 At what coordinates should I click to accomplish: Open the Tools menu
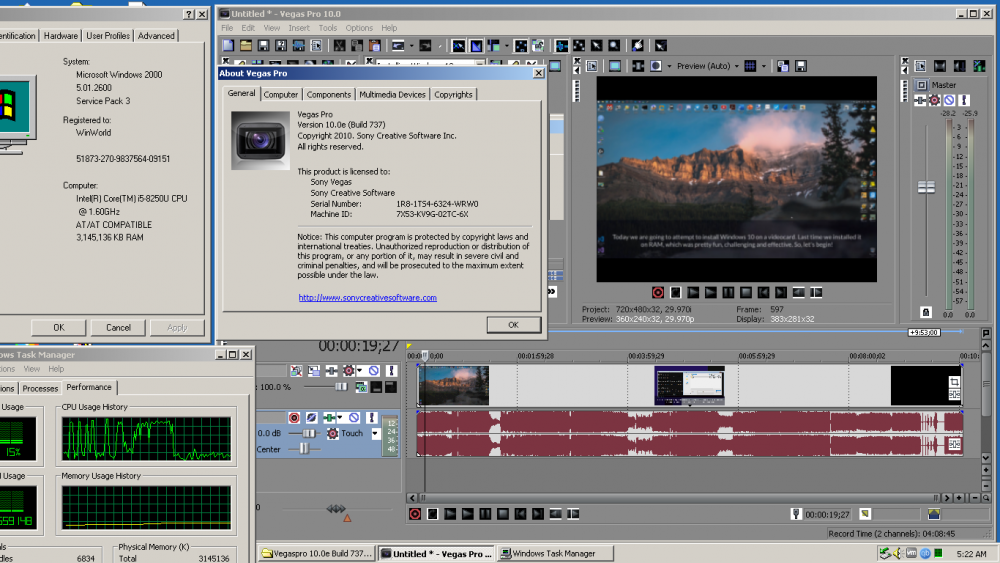pyautogui.click(x=327, y=28)
